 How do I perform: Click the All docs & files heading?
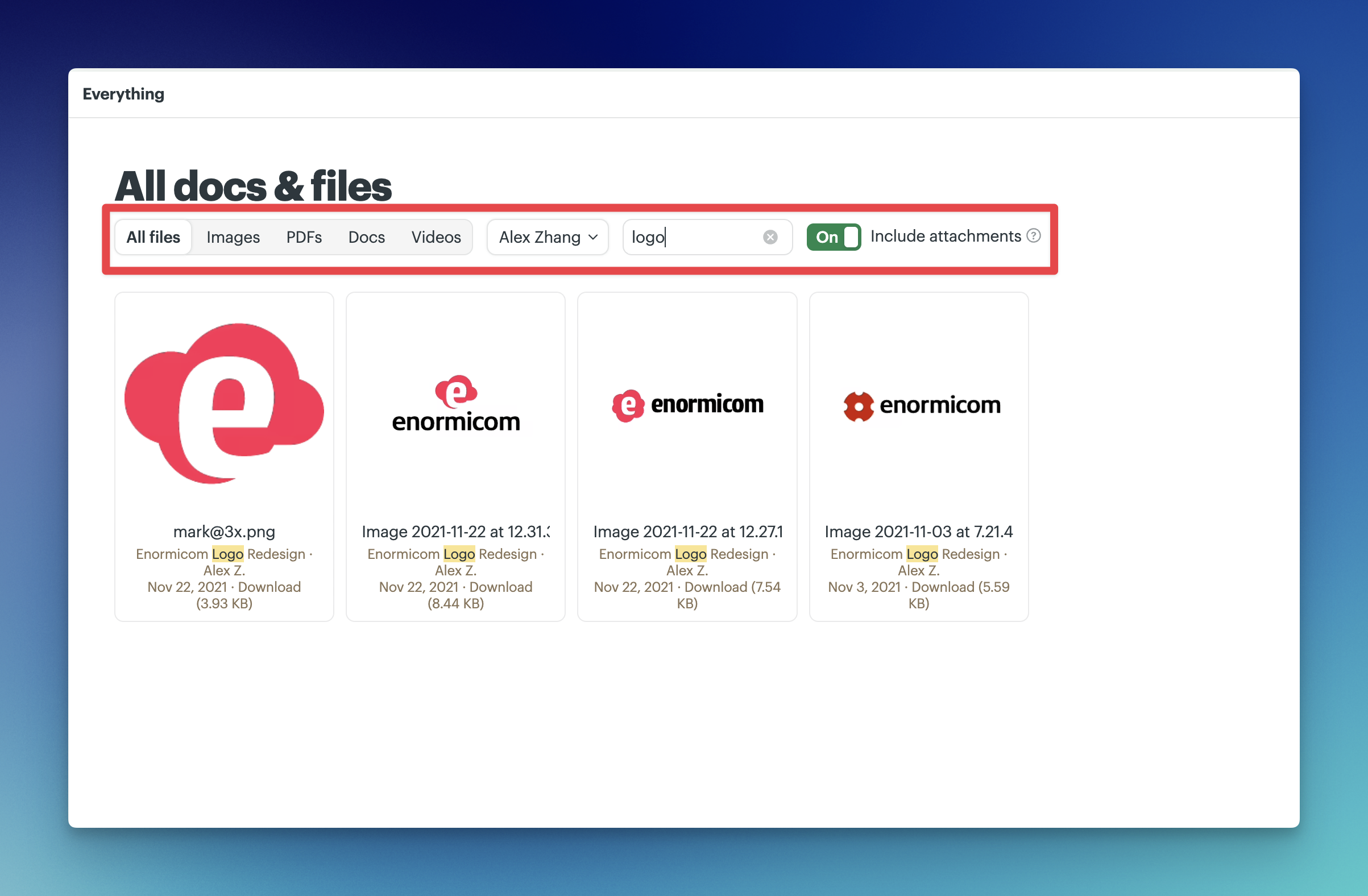(253, 186)
